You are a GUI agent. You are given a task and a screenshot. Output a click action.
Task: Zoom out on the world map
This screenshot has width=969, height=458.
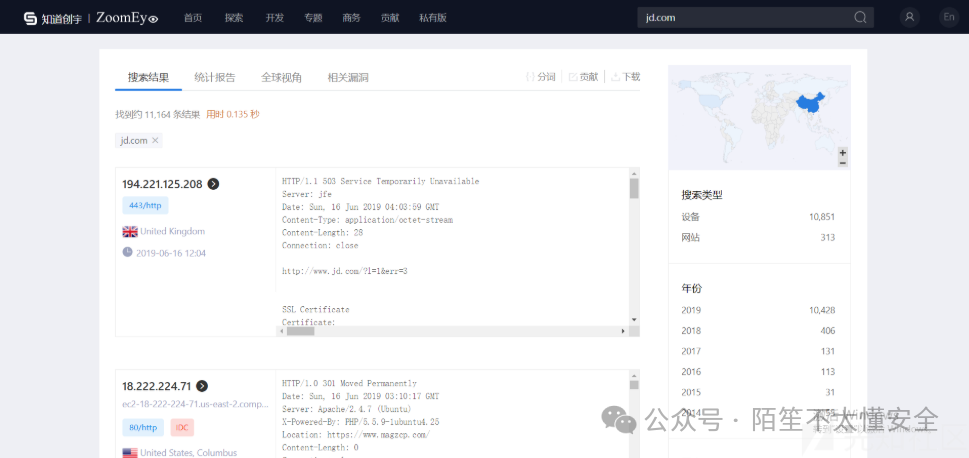842,162
